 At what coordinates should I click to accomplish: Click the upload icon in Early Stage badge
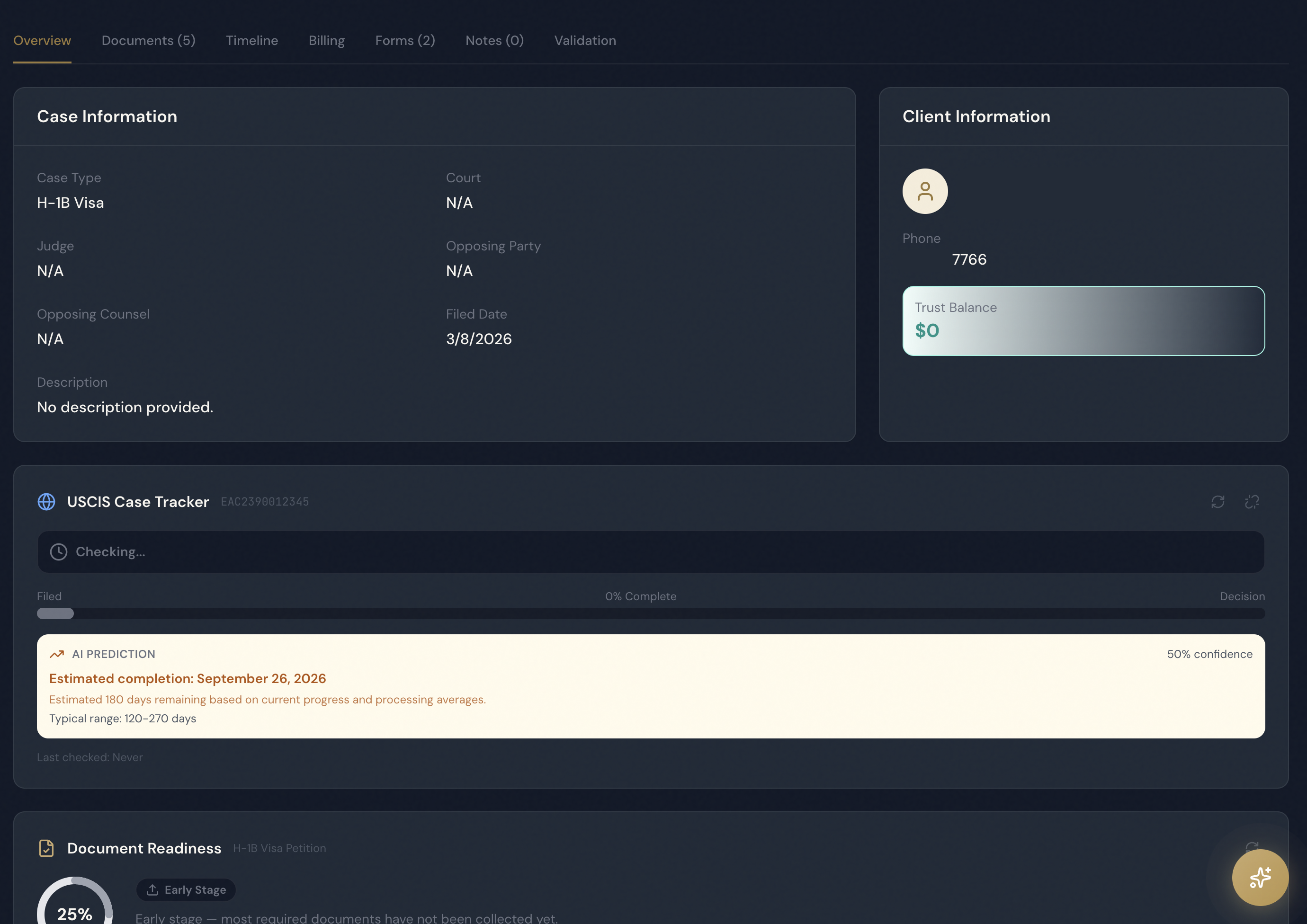pyautogui.click(x=152, y=889)
